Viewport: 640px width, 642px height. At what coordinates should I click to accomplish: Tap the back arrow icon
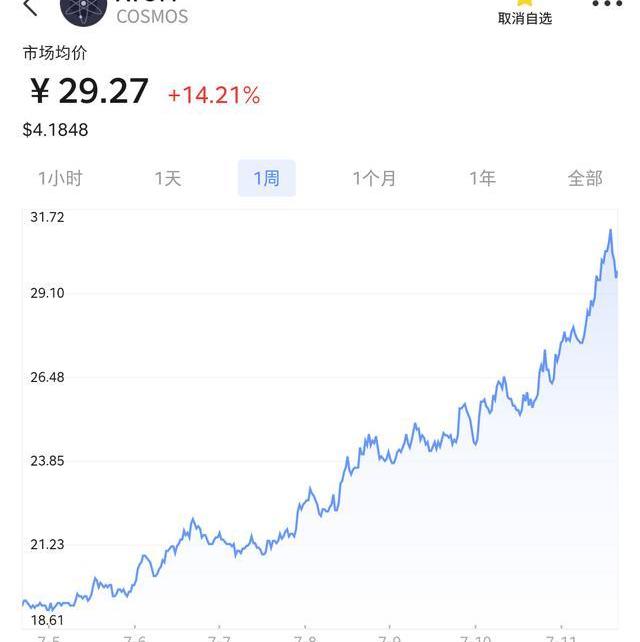pyautogui.click(x=30, y=7)
